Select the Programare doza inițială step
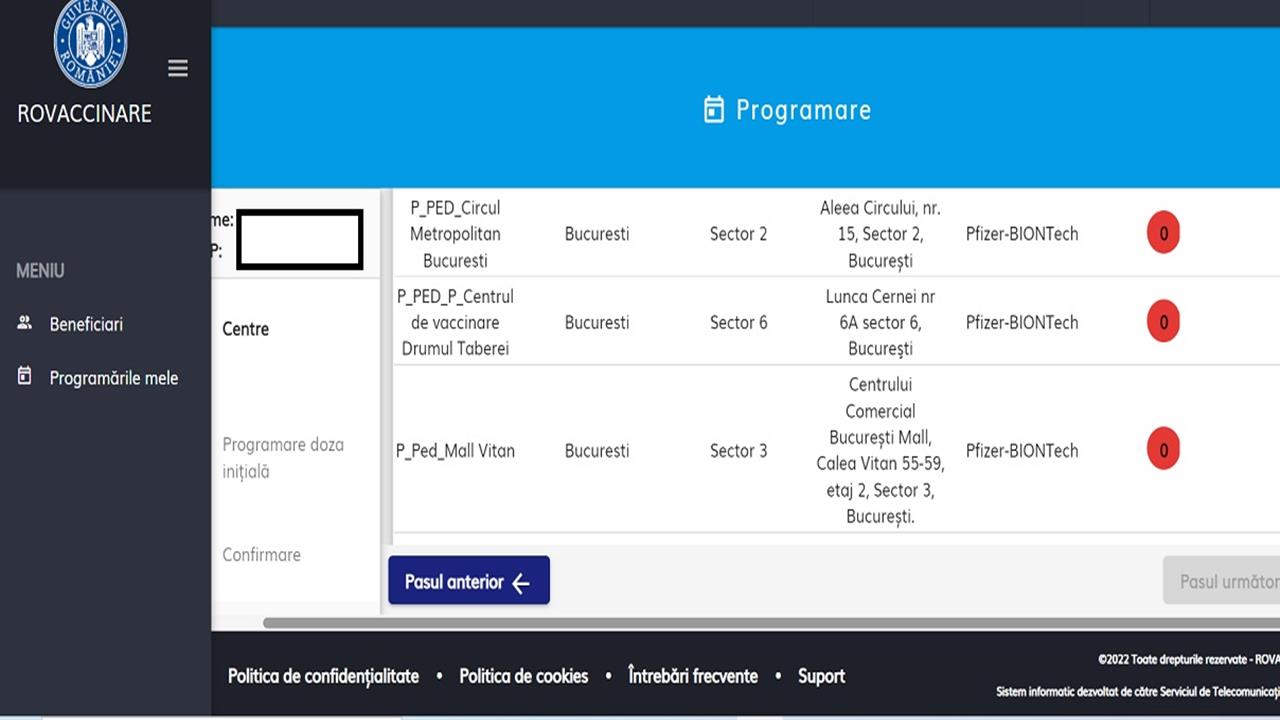 [x=283, y=458]
